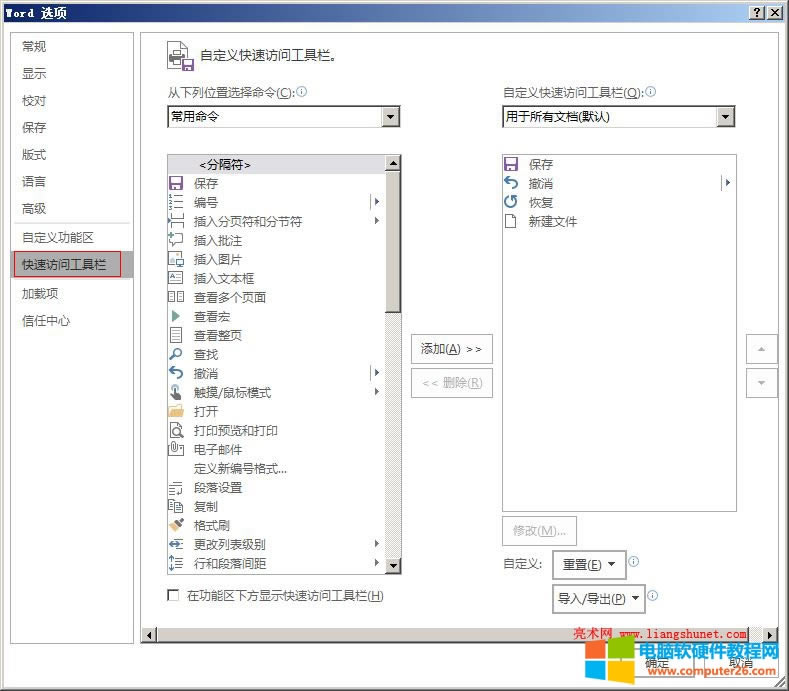Select the New File (新建文件) icon in the right list
Viewport: 789px width, 691px height.
[511, 222]
